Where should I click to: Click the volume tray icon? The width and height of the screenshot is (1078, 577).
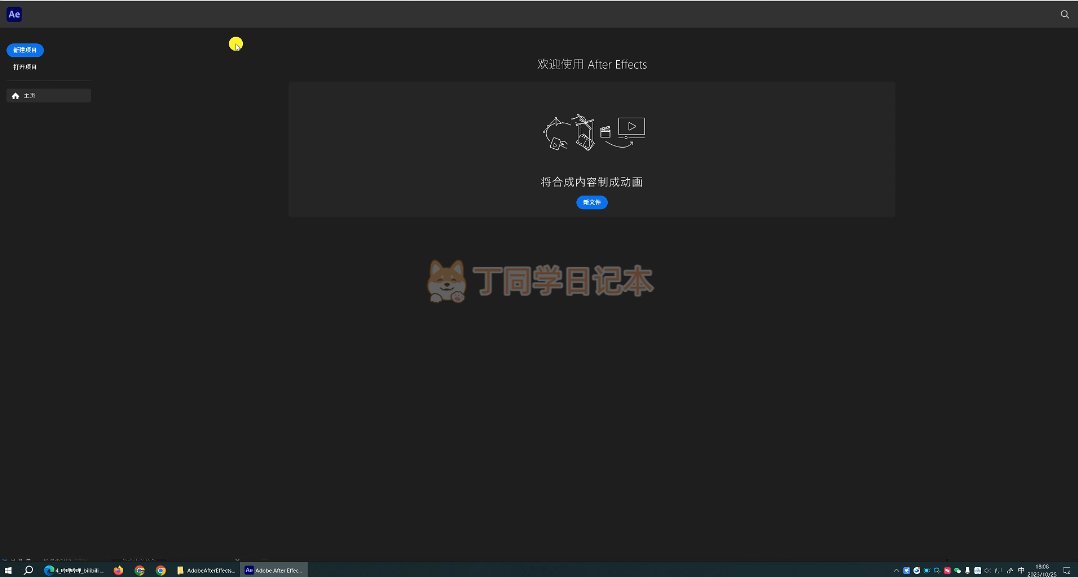tap(987, 571)
